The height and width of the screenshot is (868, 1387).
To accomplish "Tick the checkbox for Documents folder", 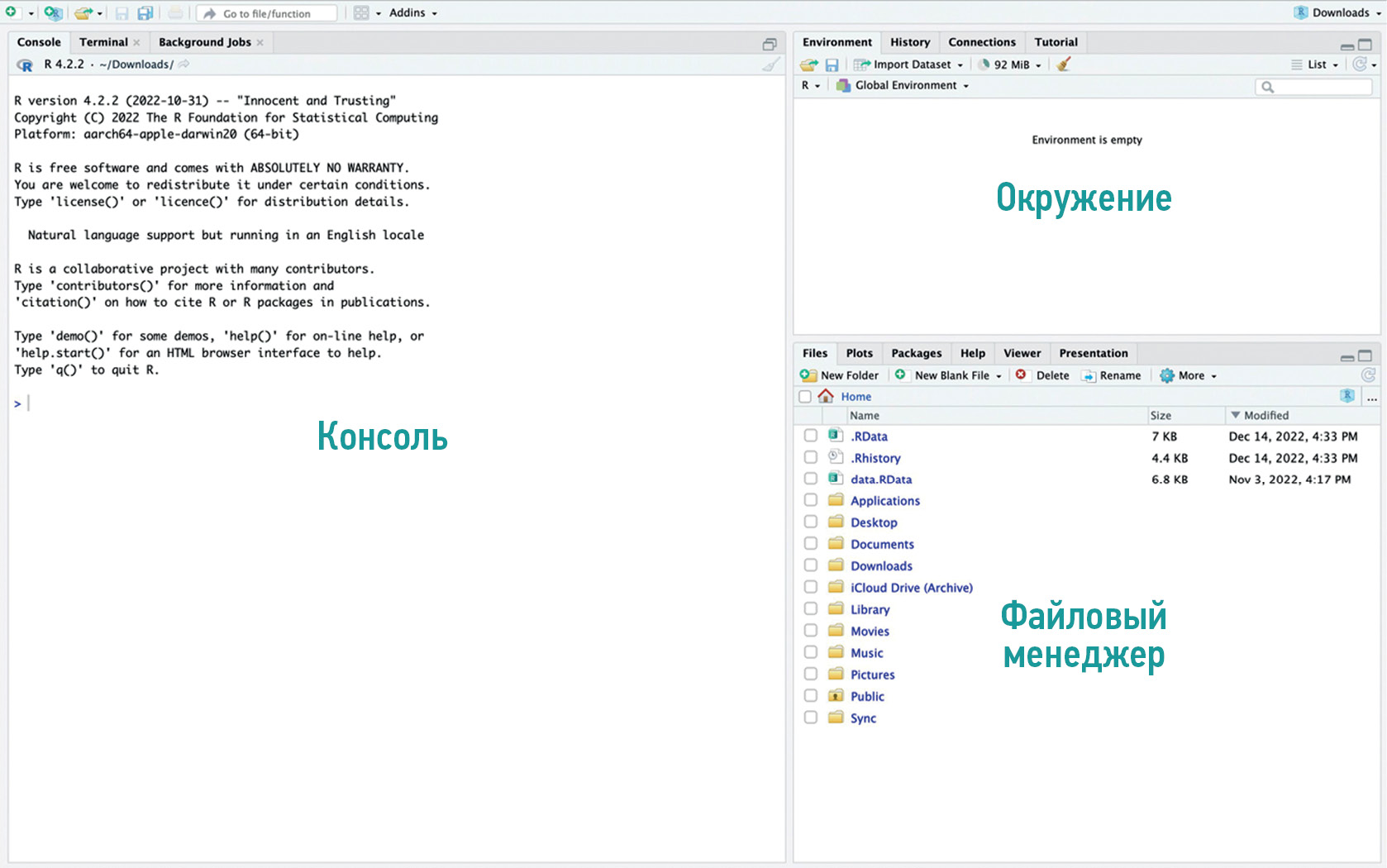I will (x=811, y=544).
